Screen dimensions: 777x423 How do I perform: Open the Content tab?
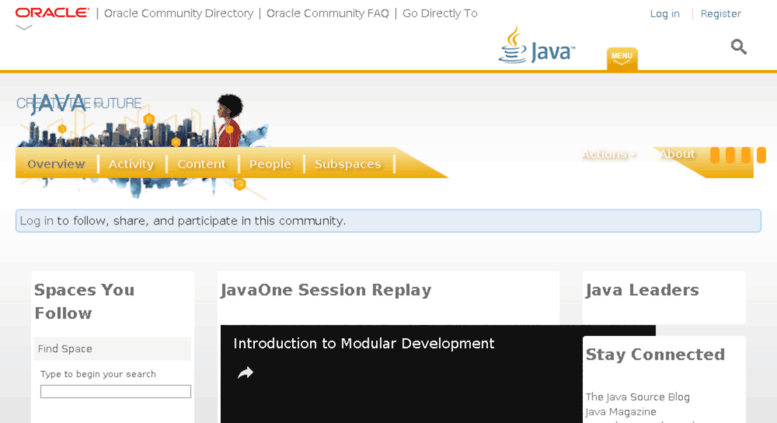[201, 164]
